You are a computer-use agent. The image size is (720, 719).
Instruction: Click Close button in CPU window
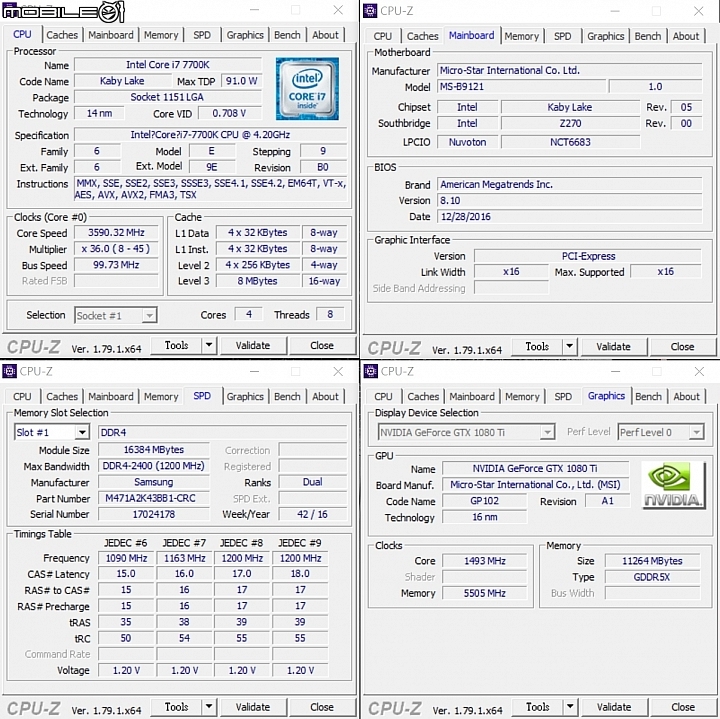point(322,345)
